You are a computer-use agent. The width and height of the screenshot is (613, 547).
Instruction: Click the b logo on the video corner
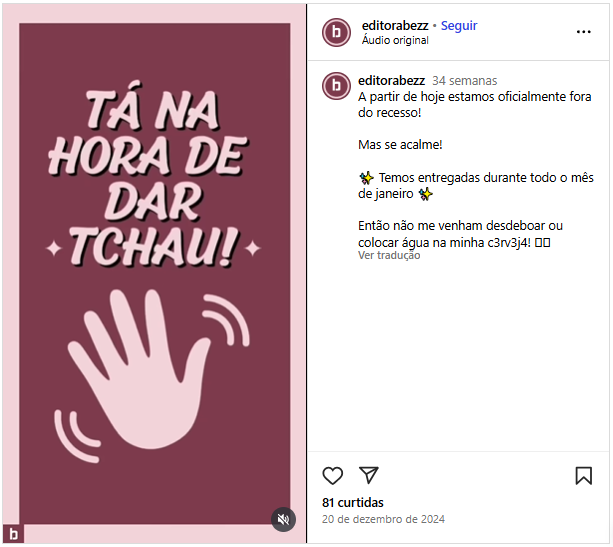(13, 534)
